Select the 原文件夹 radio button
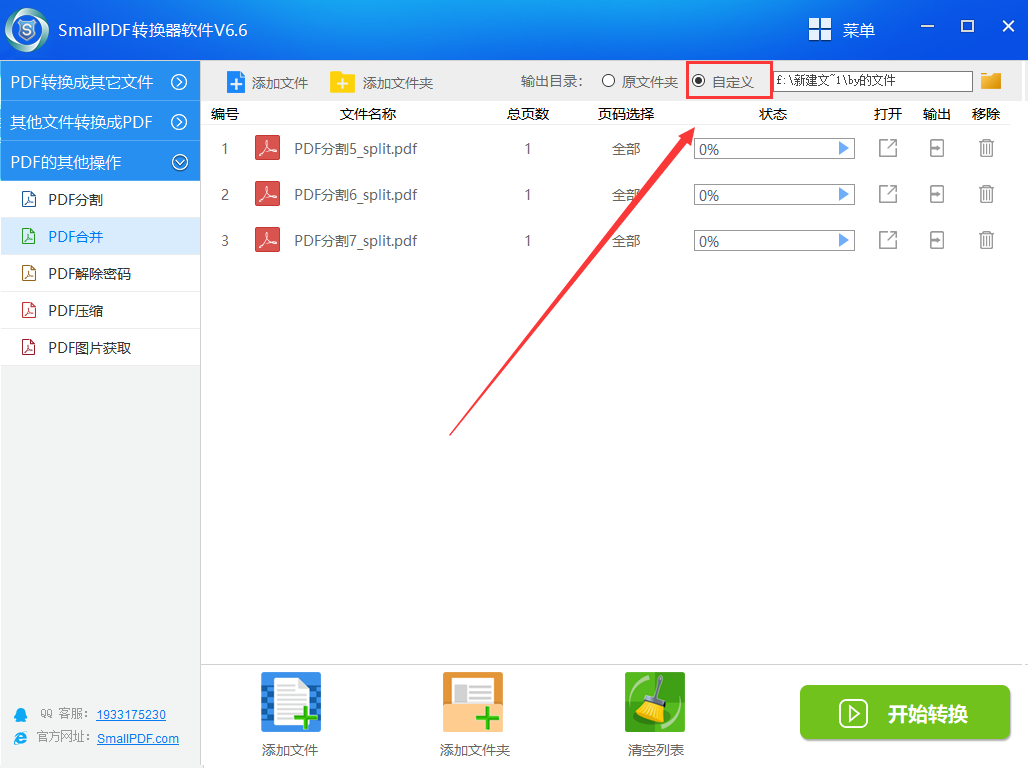 pos(608,81)
